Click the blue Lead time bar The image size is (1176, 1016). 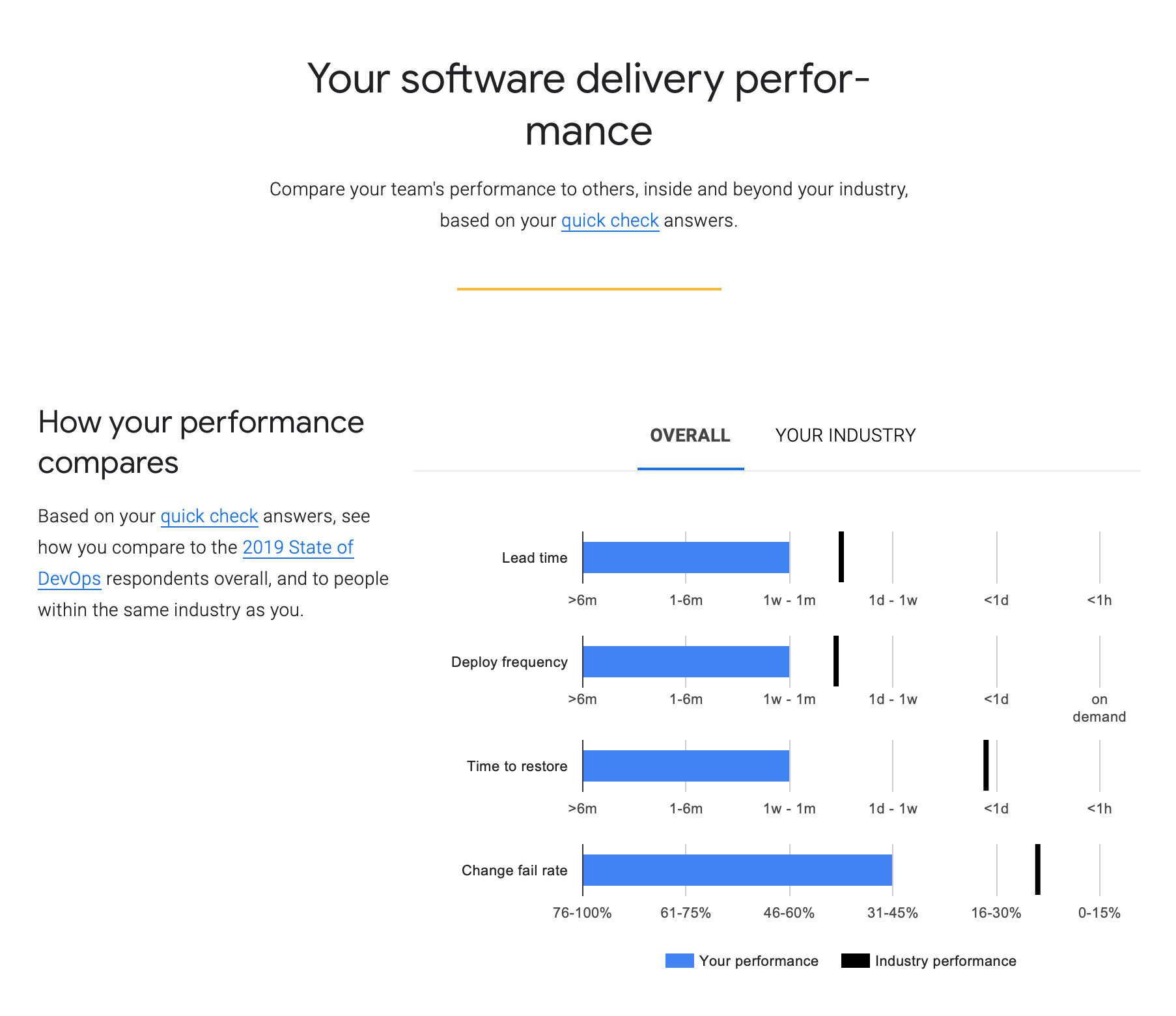[686, 557]
